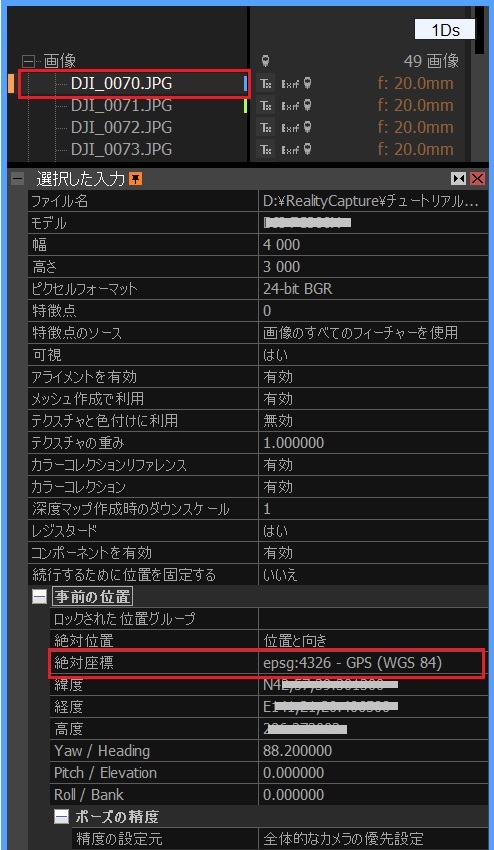
Task: Collapse the 事前の位置 section
Action: coord(39,597)
